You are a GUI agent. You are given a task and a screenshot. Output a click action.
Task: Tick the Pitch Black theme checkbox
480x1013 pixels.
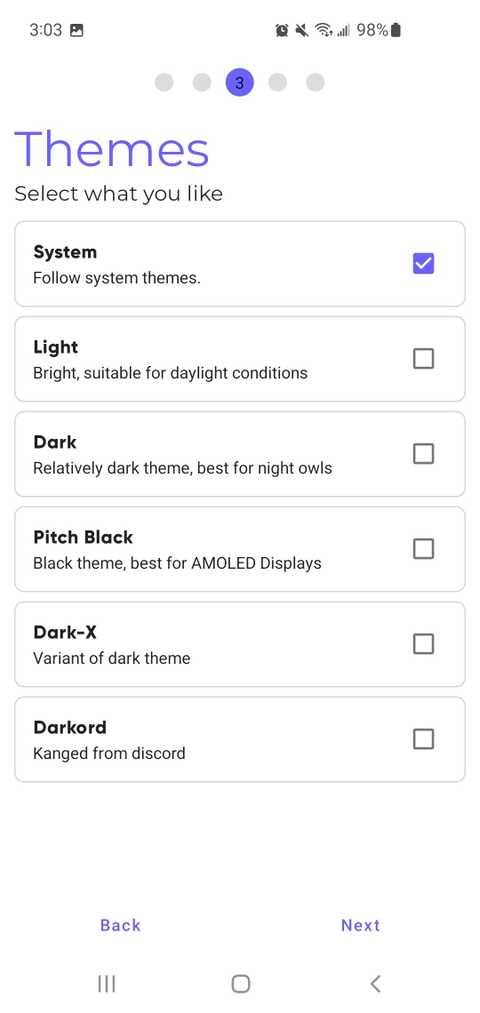click(423, 548)
